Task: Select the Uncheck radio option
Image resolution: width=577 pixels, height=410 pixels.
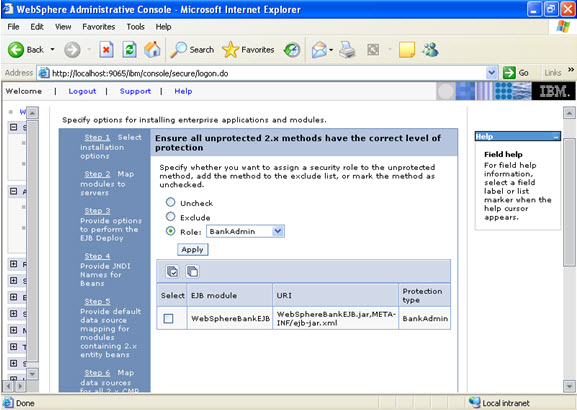Action: pyautogui.click(x=170, y=202)
